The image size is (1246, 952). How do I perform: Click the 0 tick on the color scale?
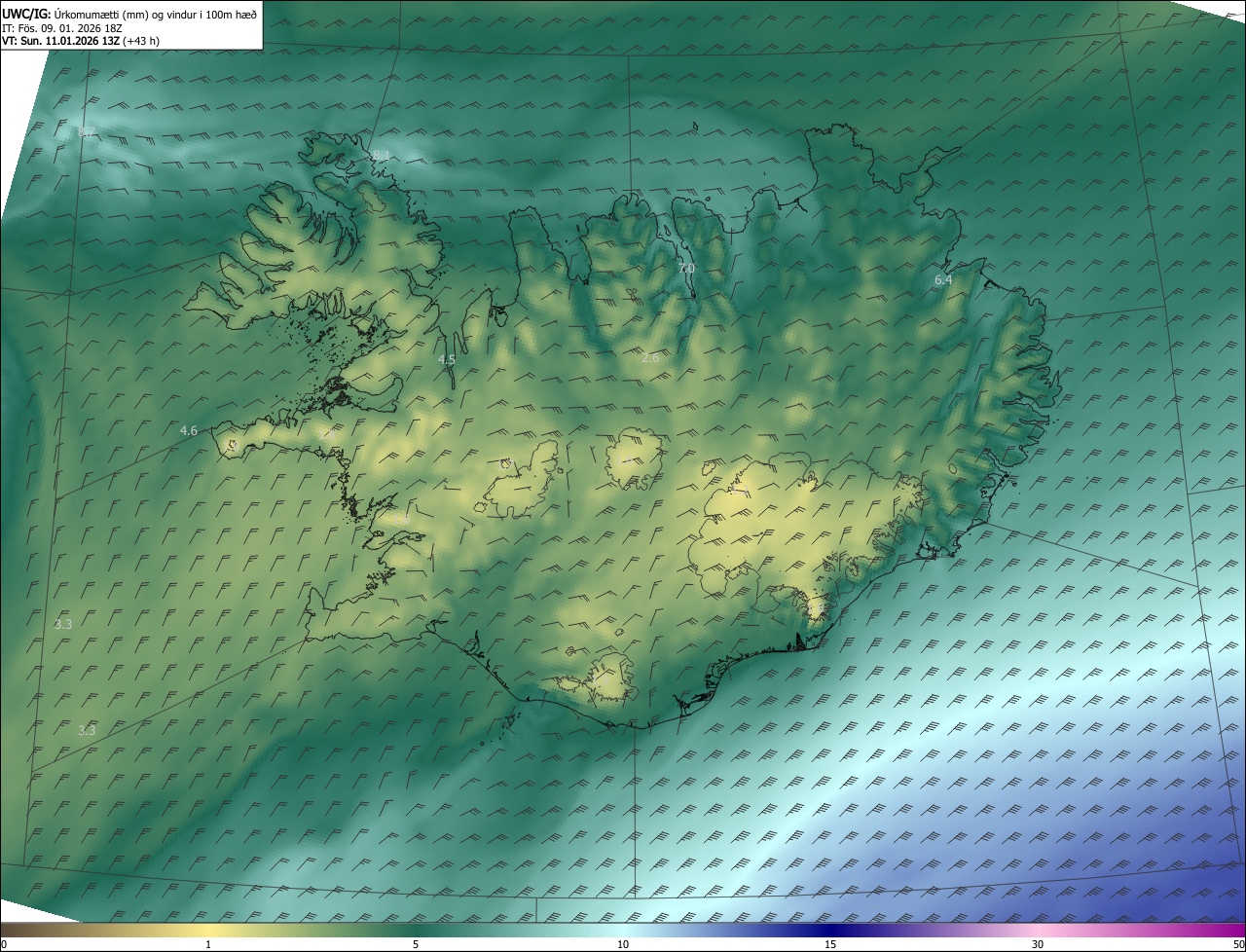[4, 944]
